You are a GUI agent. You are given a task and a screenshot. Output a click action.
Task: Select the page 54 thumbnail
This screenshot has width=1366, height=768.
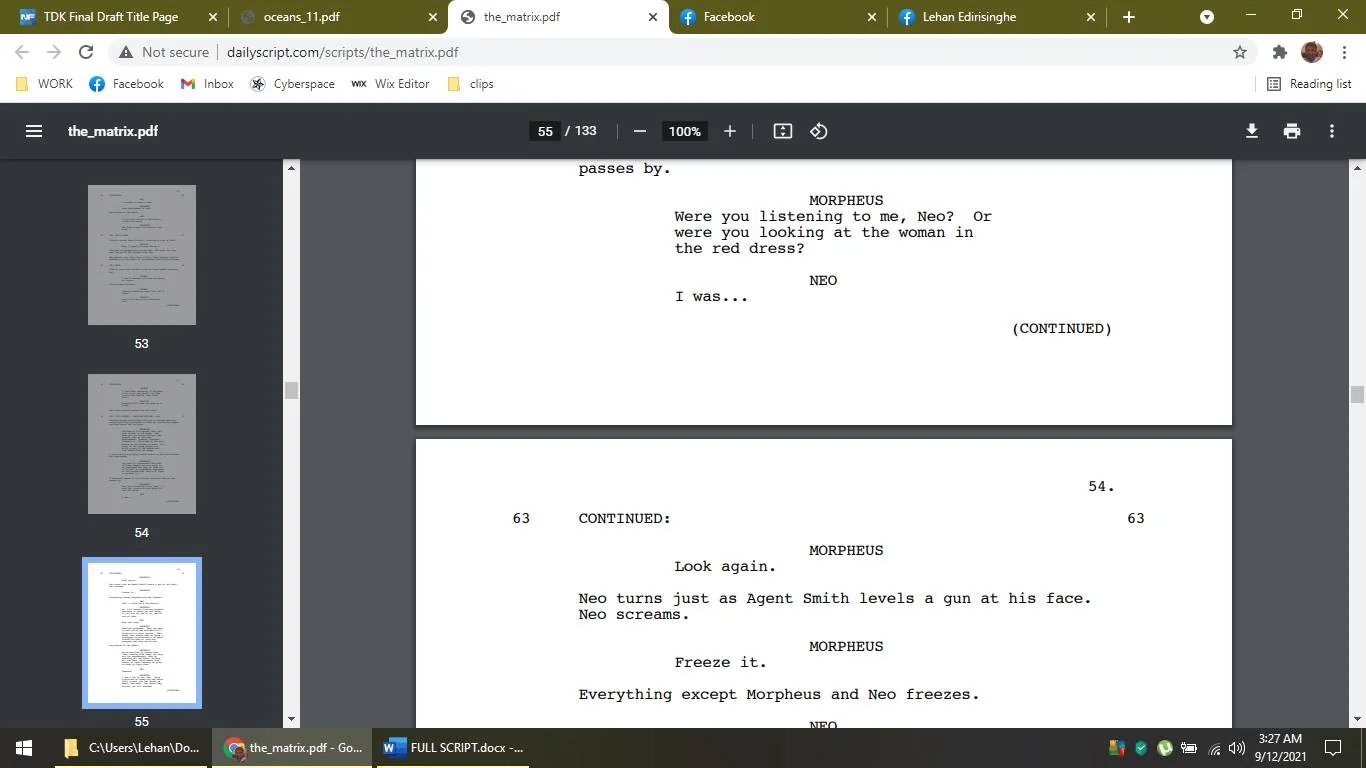coord(142,444)
